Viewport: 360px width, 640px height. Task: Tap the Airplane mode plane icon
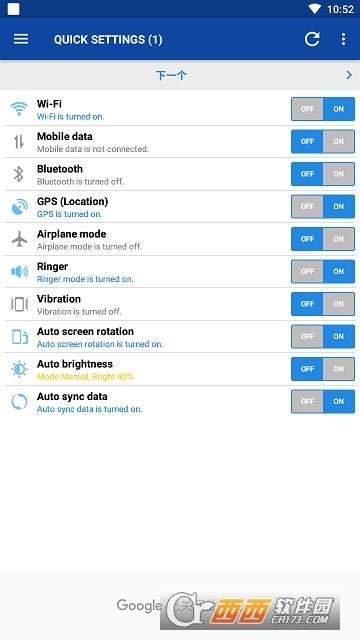click(x=19, y=239)
